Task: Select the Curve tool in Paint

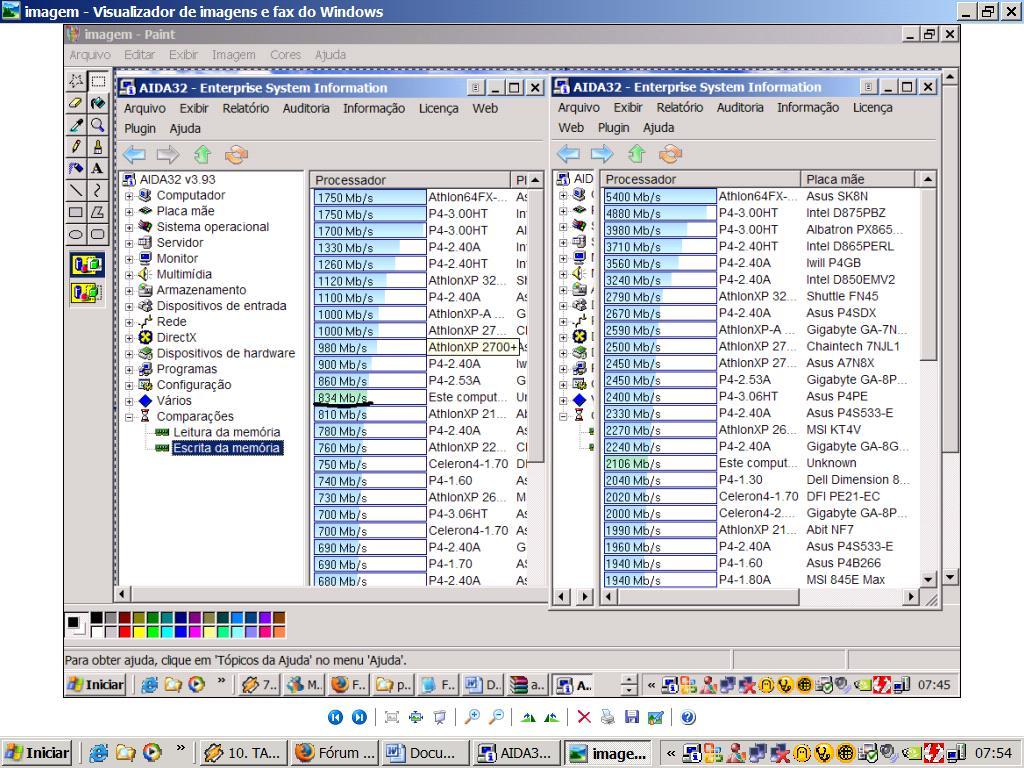Action: point(98,190)
